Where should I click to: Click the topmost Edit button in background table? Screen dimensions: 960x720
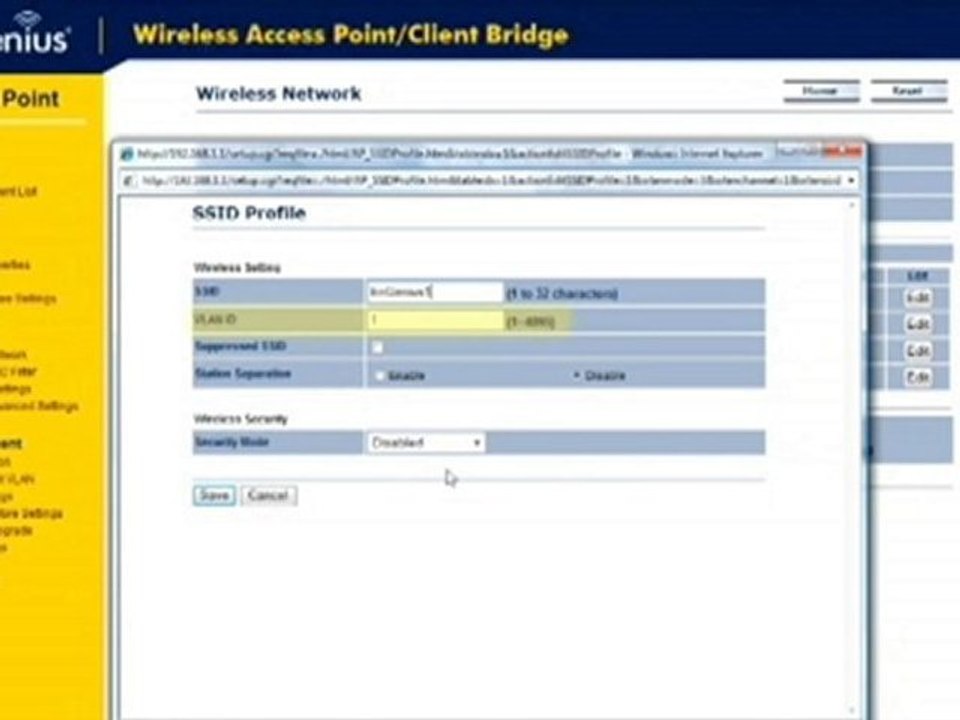918,298
